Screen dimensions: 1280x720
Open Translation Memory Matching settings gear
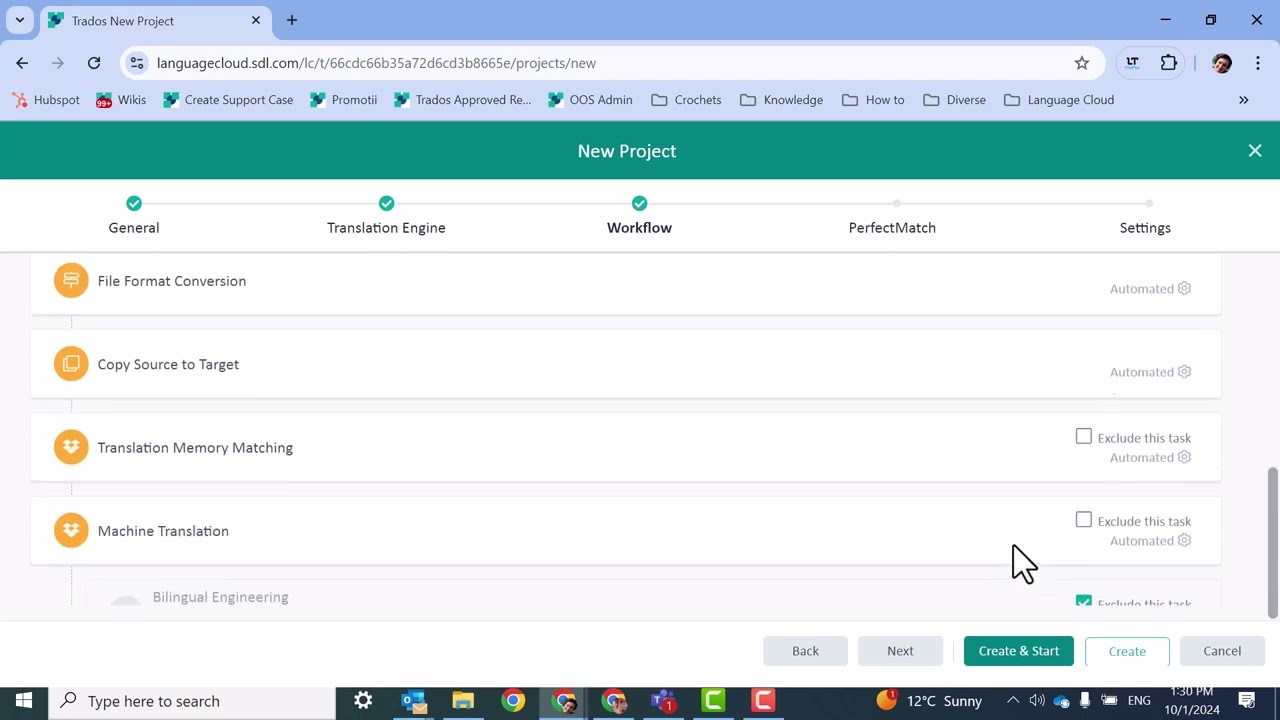tap(1184, 457)
